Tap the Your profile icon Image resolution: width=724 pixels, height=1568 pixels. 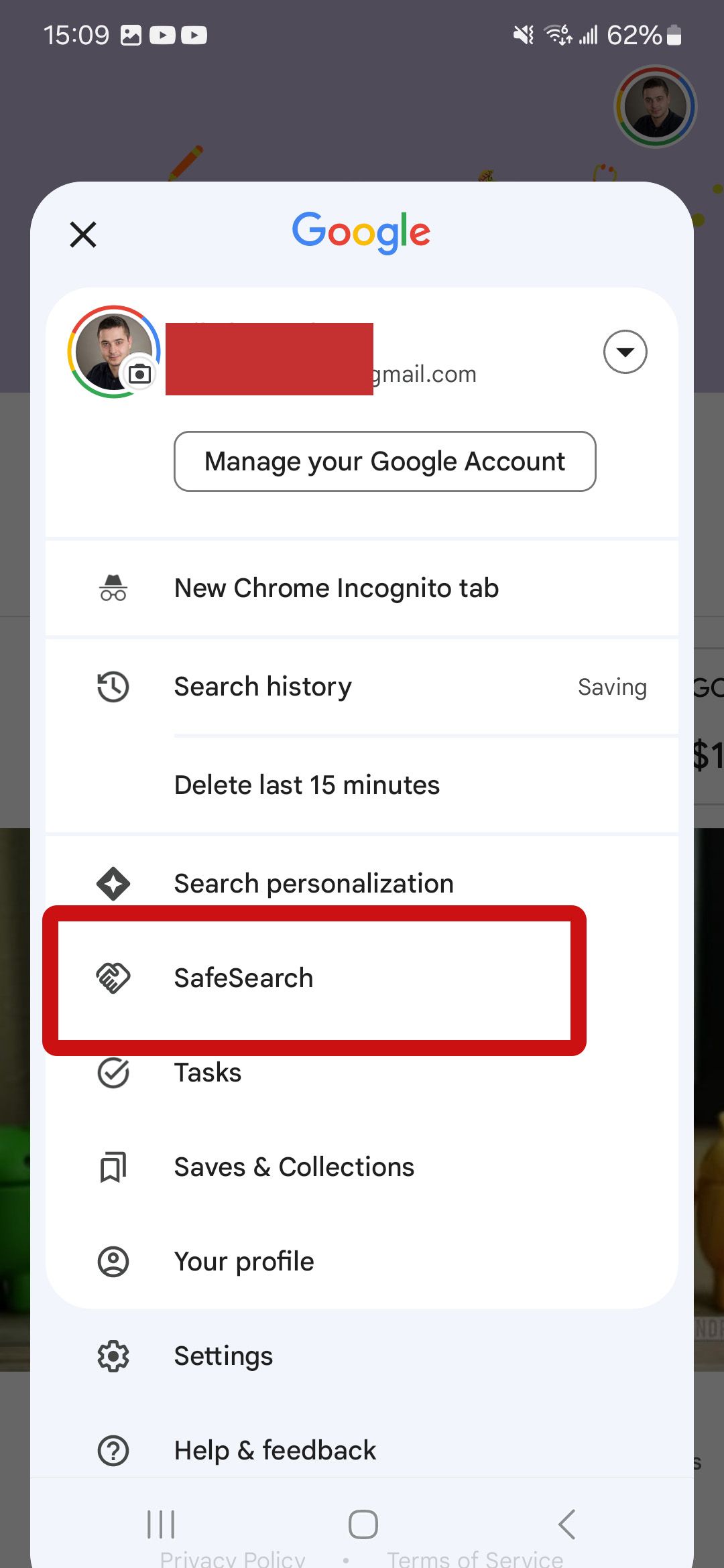(x=113, y=1261)
